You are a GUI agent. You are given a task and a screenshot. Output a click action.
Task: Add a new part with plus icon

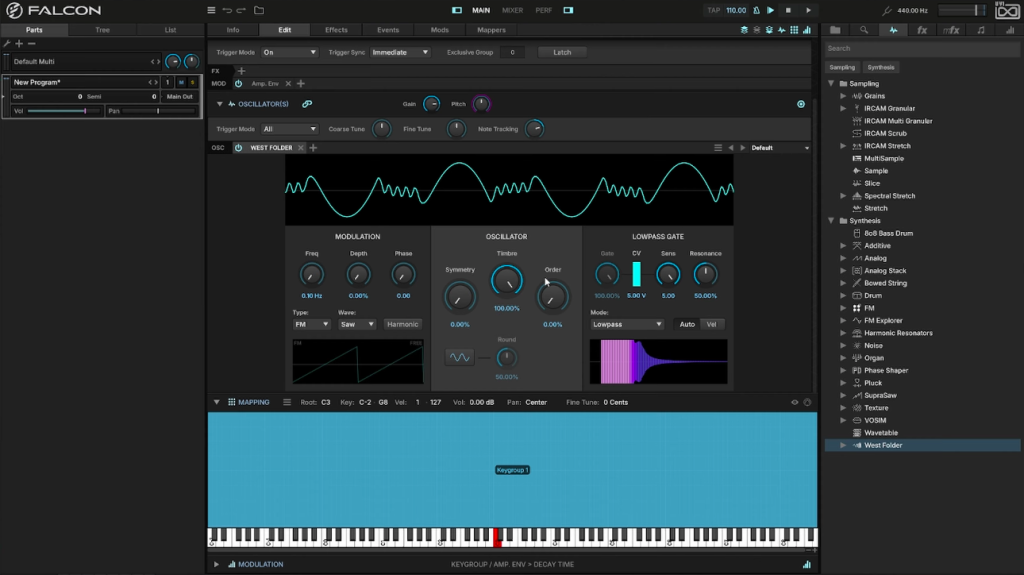19,44
